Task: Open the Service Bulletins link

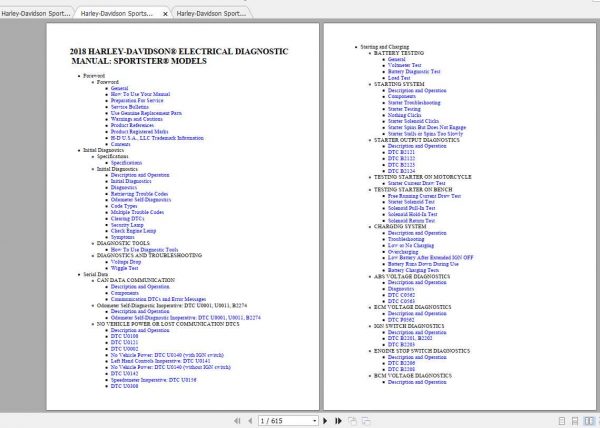Action: pos(130,107)
